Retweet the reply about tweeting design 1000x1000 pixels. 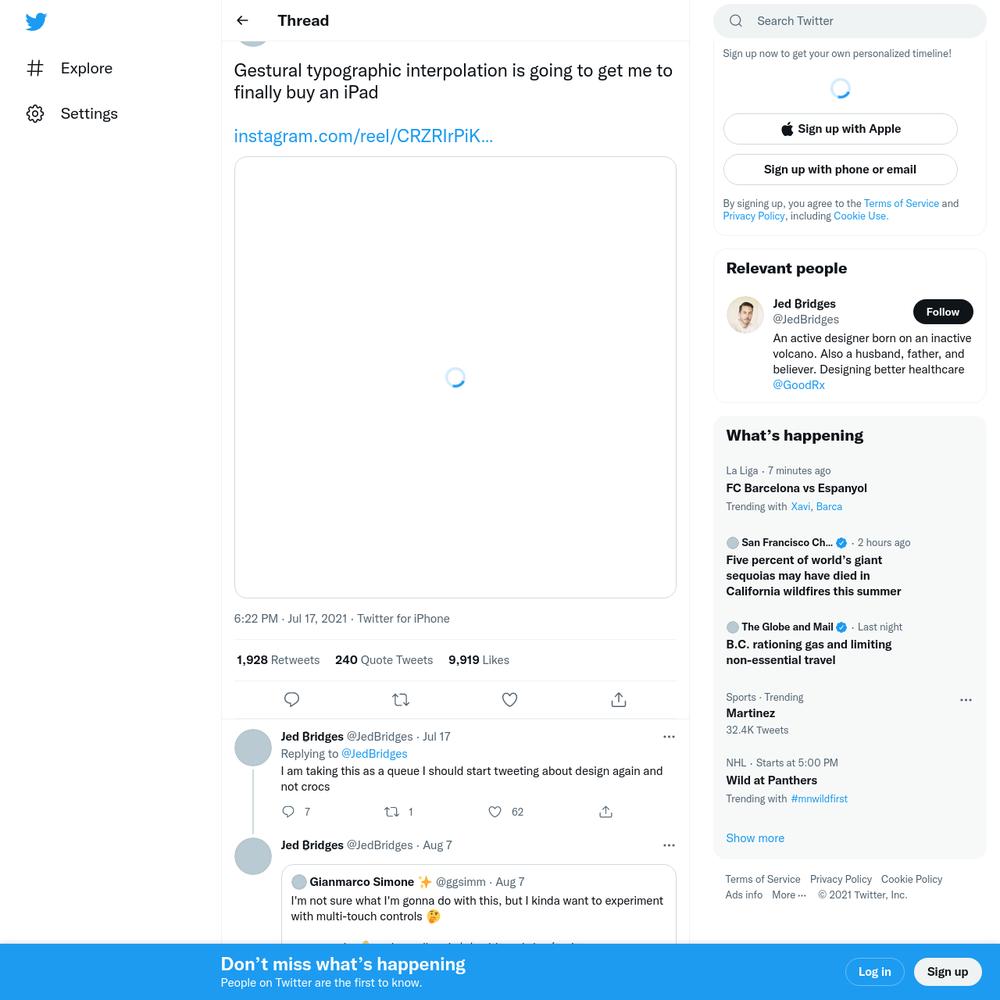[x=392, y=812]
